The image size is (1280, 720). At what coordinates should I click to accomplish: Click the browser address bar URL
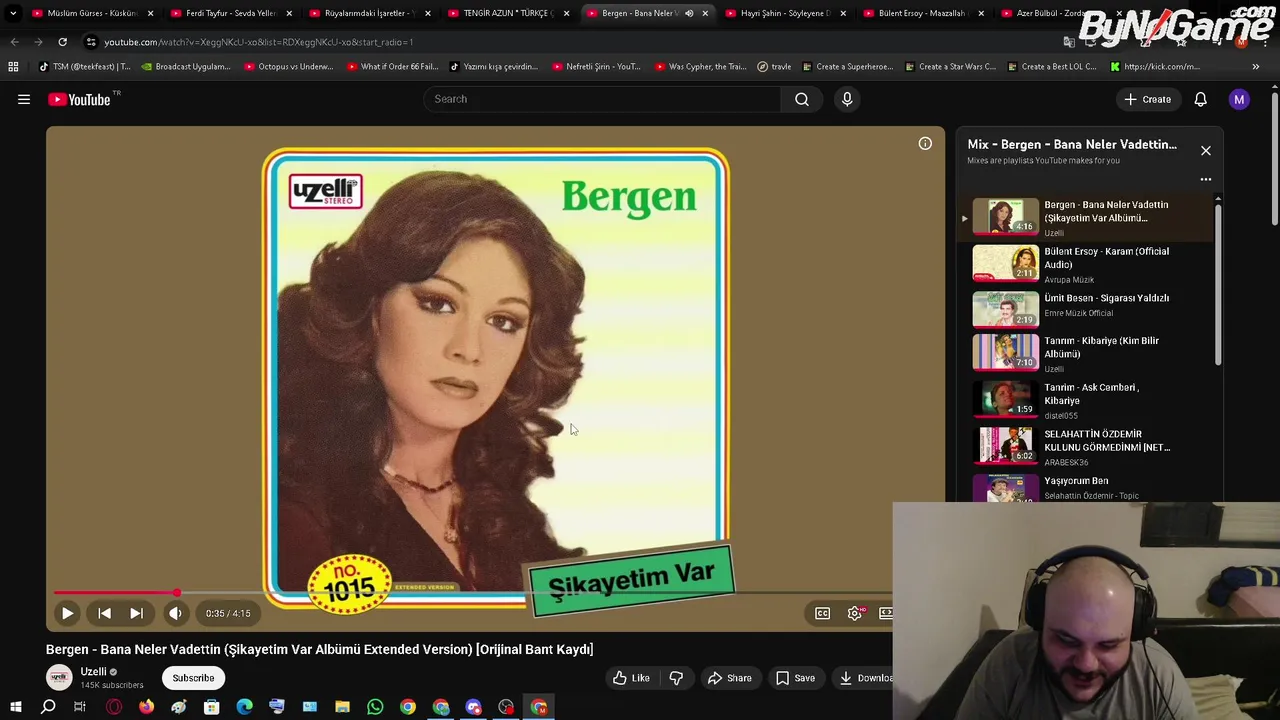click(x=258, y=42)
